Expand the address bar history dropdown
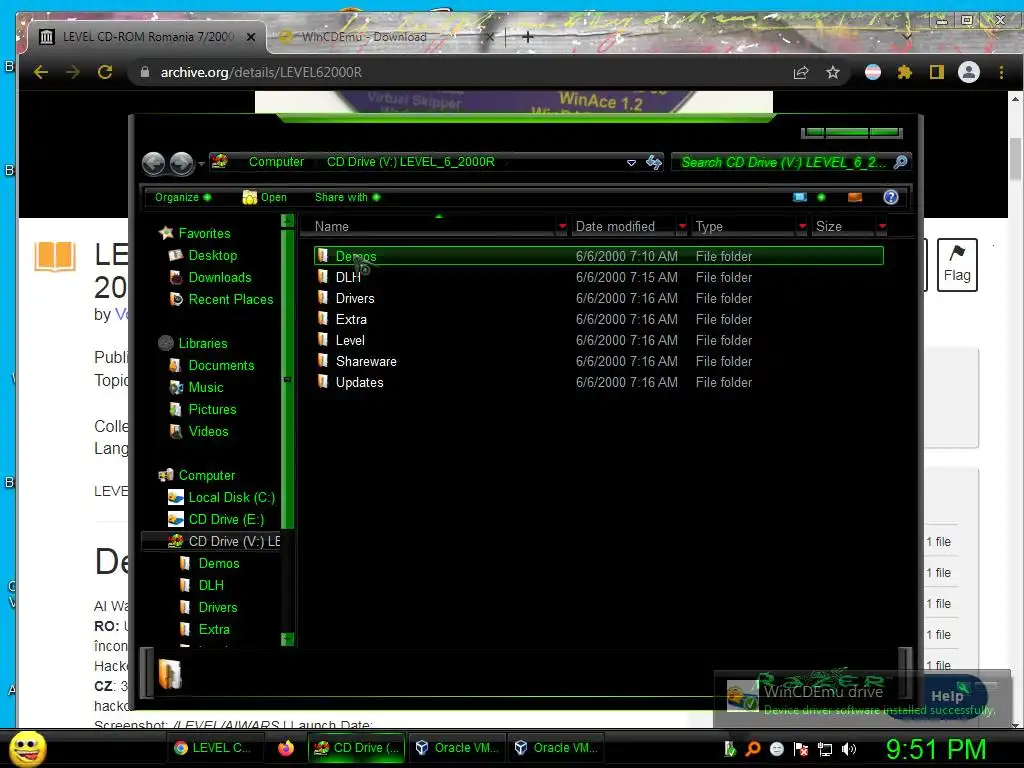Image resolution: width=1024 pixels, height=768 pixels. tap(631, 163)
